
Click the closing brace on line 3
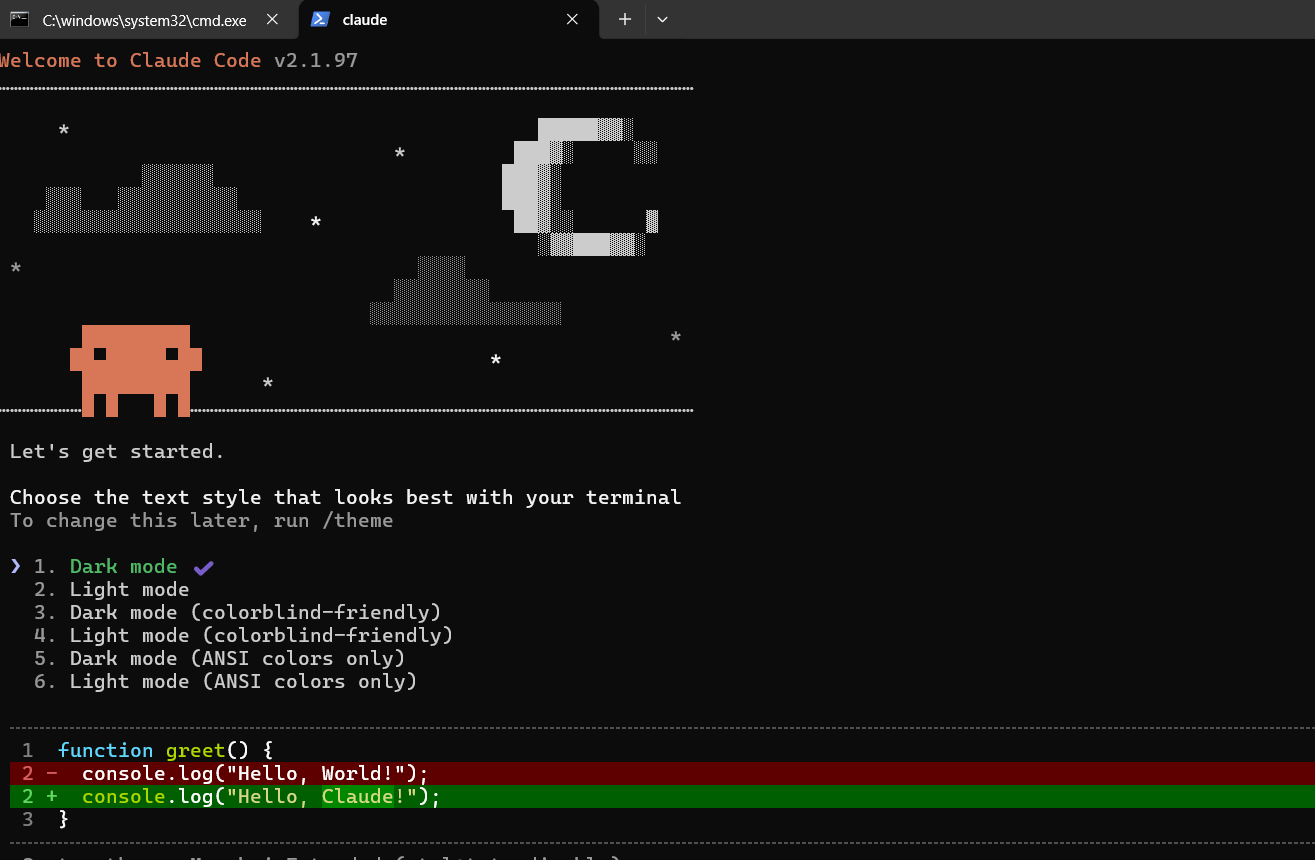[64, 820]
